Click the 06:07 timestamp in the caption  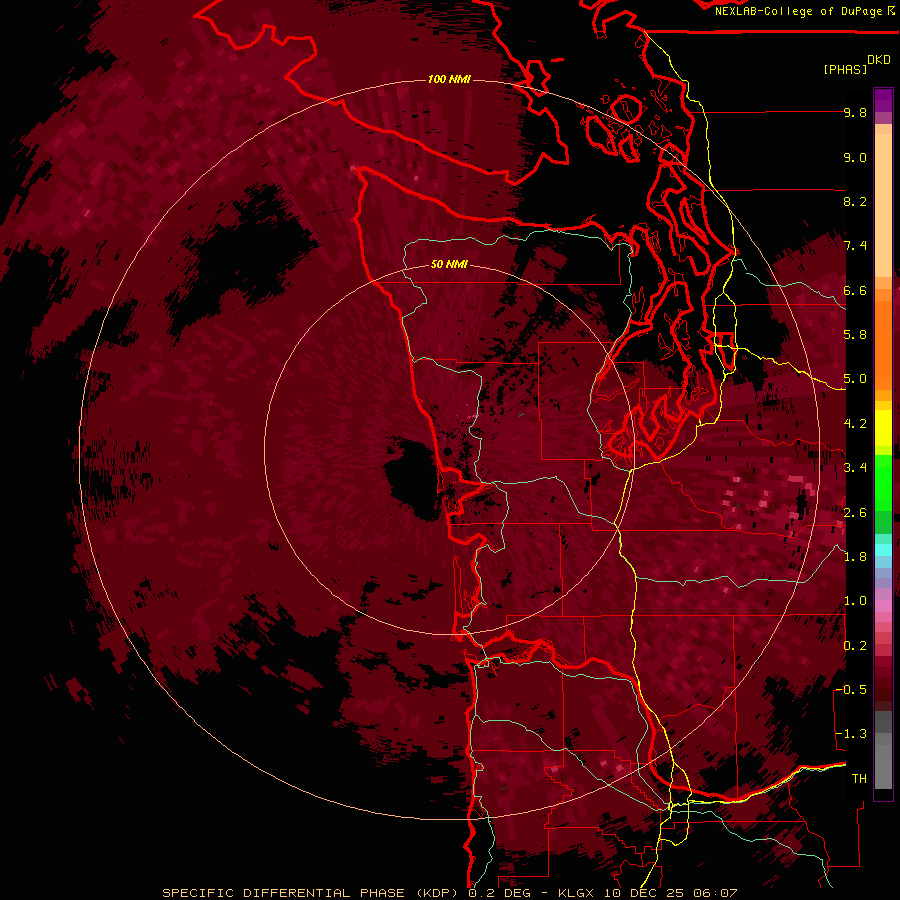click(715, 893)
